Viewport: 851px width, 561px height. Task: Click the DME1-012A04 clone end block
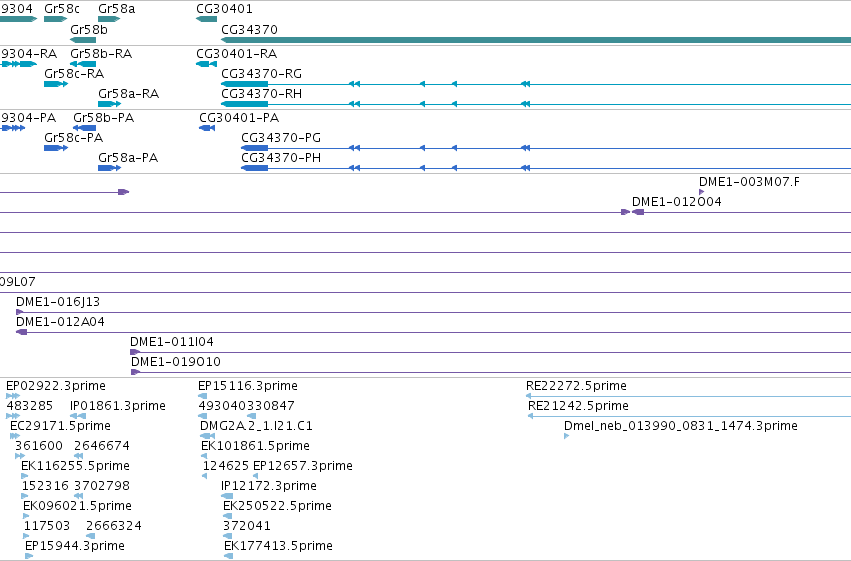pos(22,332)
